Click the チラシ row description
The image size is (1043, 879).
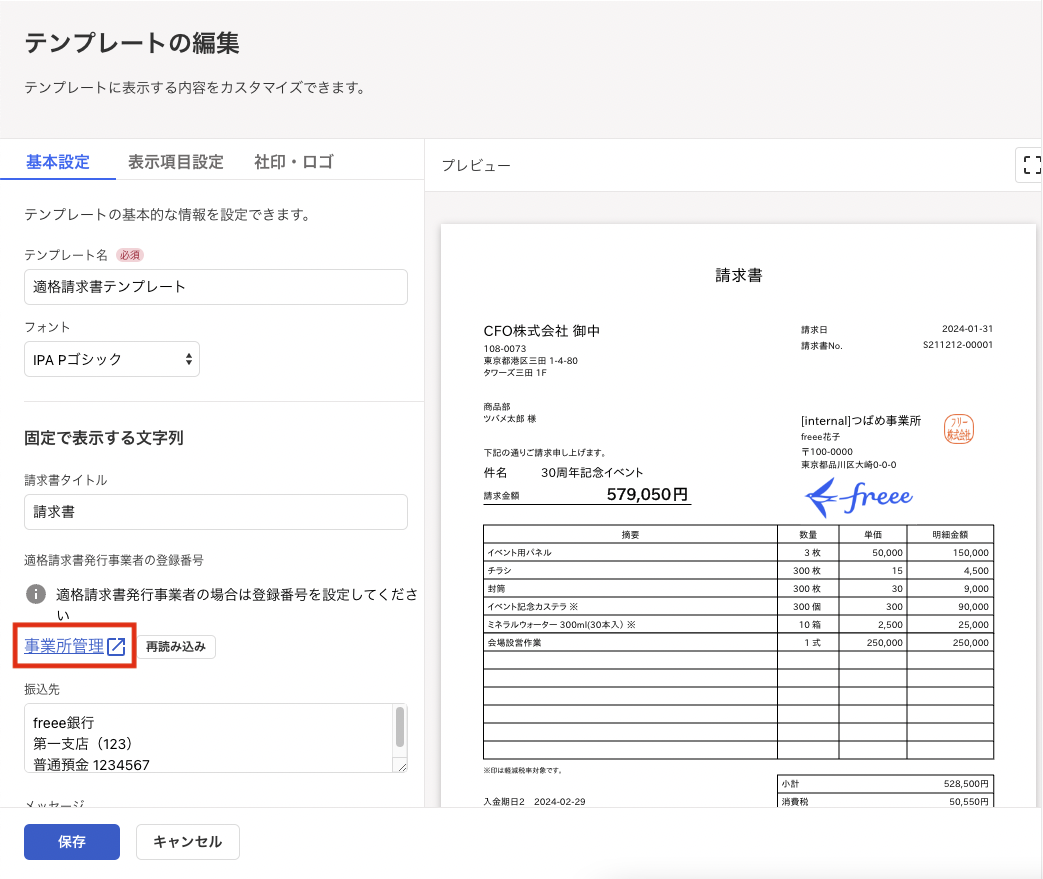point(499,570)
